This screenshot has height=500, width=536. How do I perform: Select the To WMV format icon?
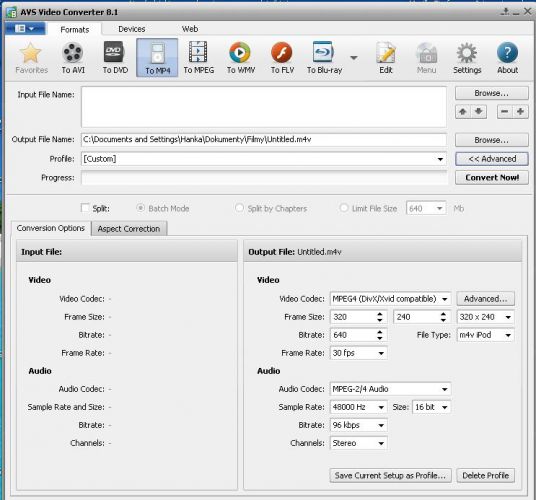(241, 58)
